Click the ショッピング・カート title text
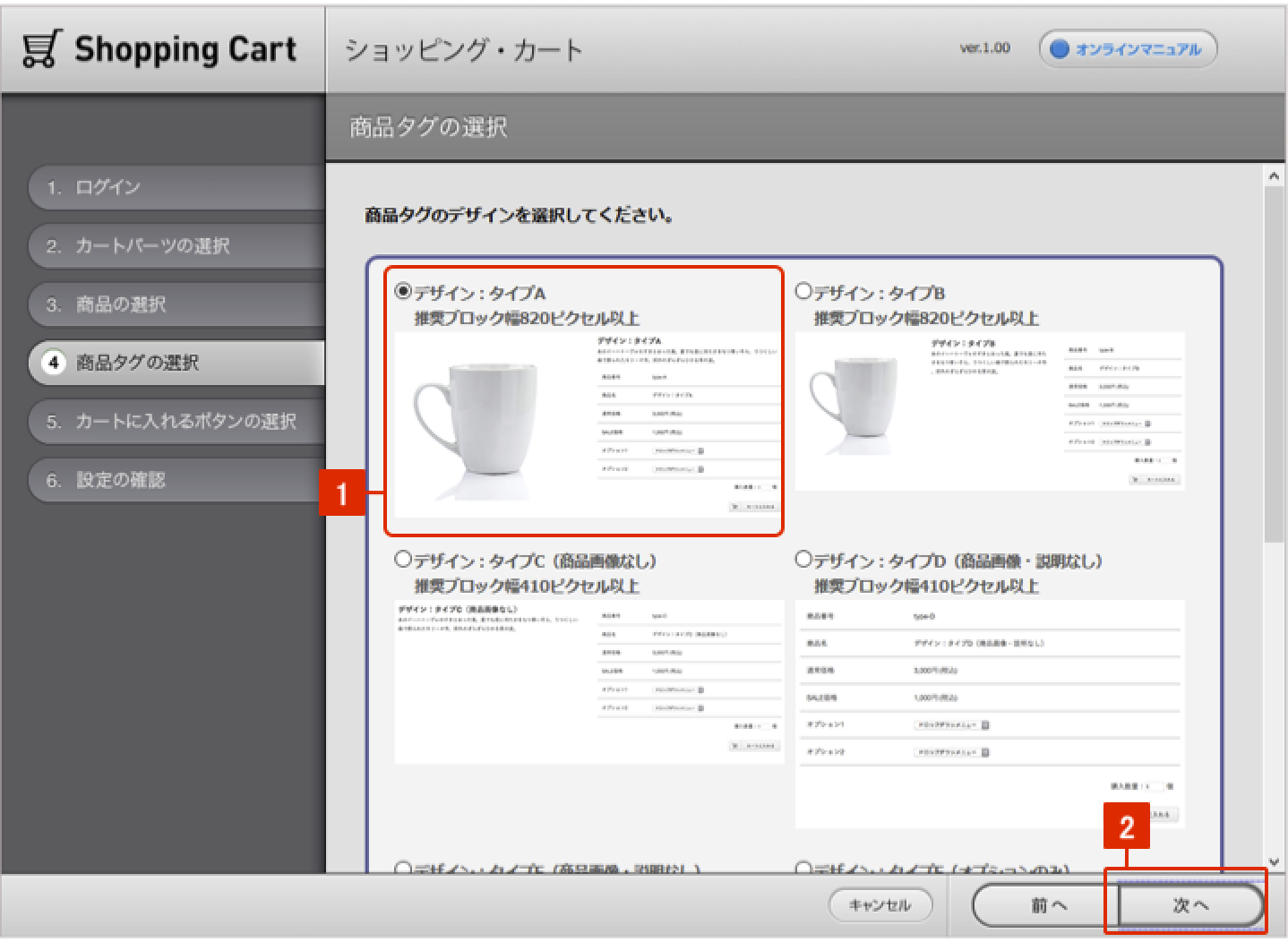 464,49
